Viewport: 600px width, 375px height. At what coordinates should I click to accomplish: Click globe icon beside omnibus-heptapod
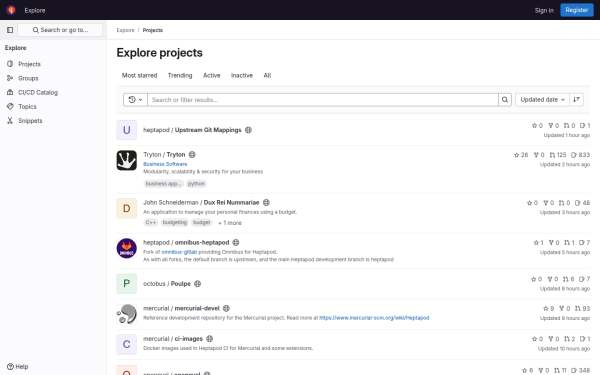(x=236, y=243)
